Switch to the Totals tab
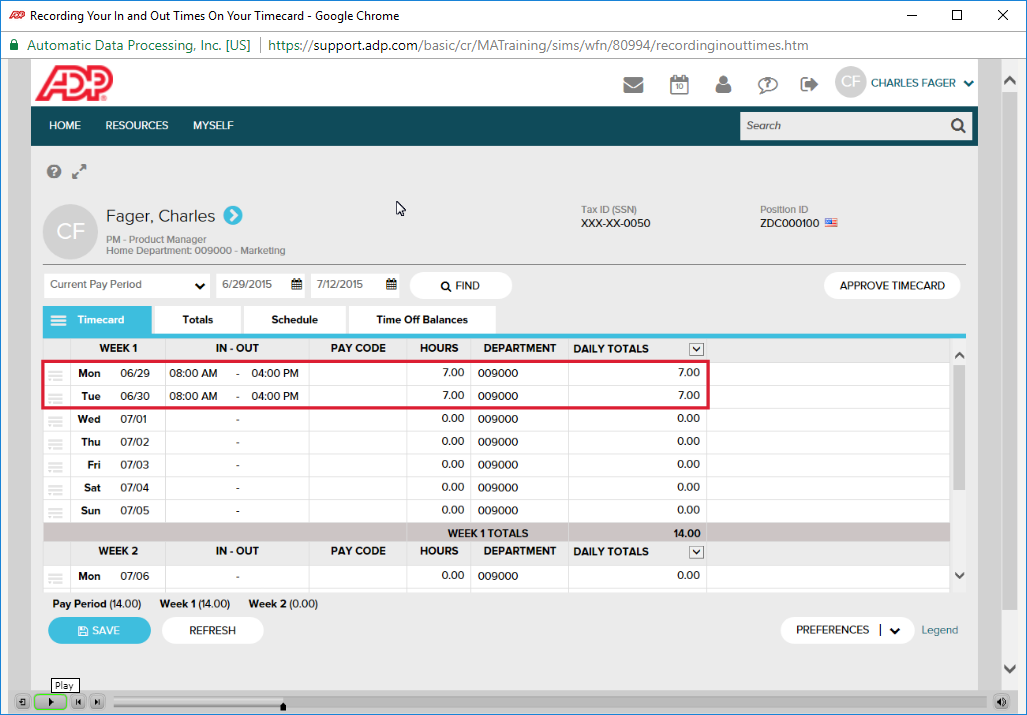Image resolution: width=1027 pixels, height=715 pixels. pos(198,320)
